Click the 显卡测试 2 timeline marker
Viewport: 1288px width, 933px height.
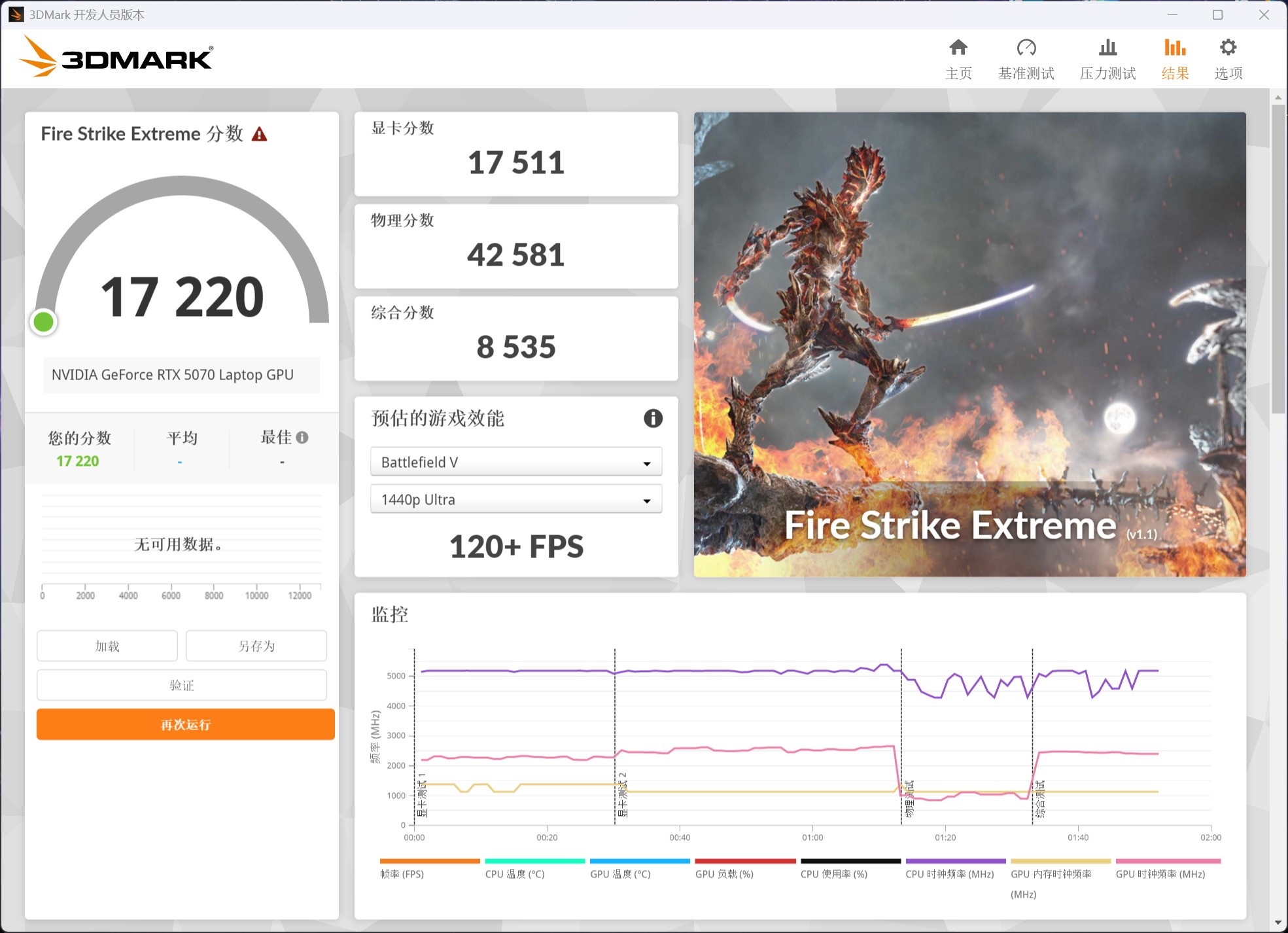622,795
